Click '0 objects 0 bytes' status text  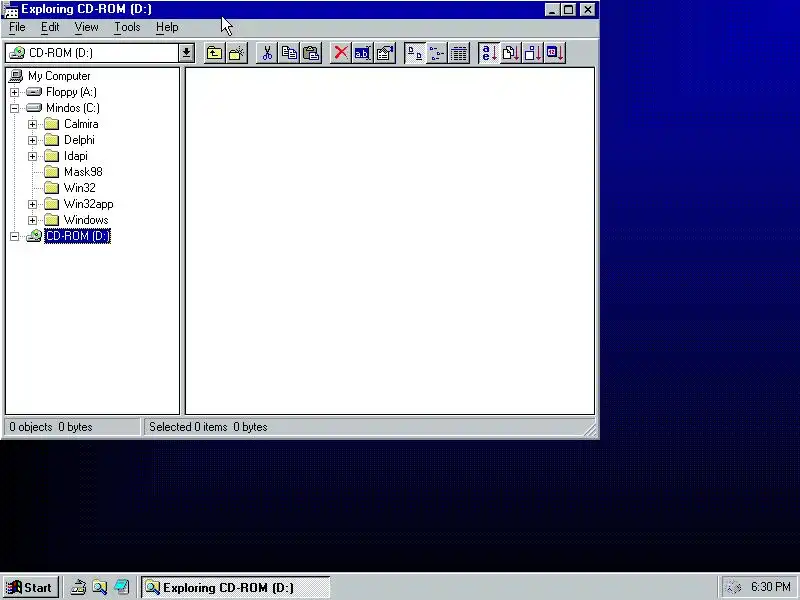(51, 427)
